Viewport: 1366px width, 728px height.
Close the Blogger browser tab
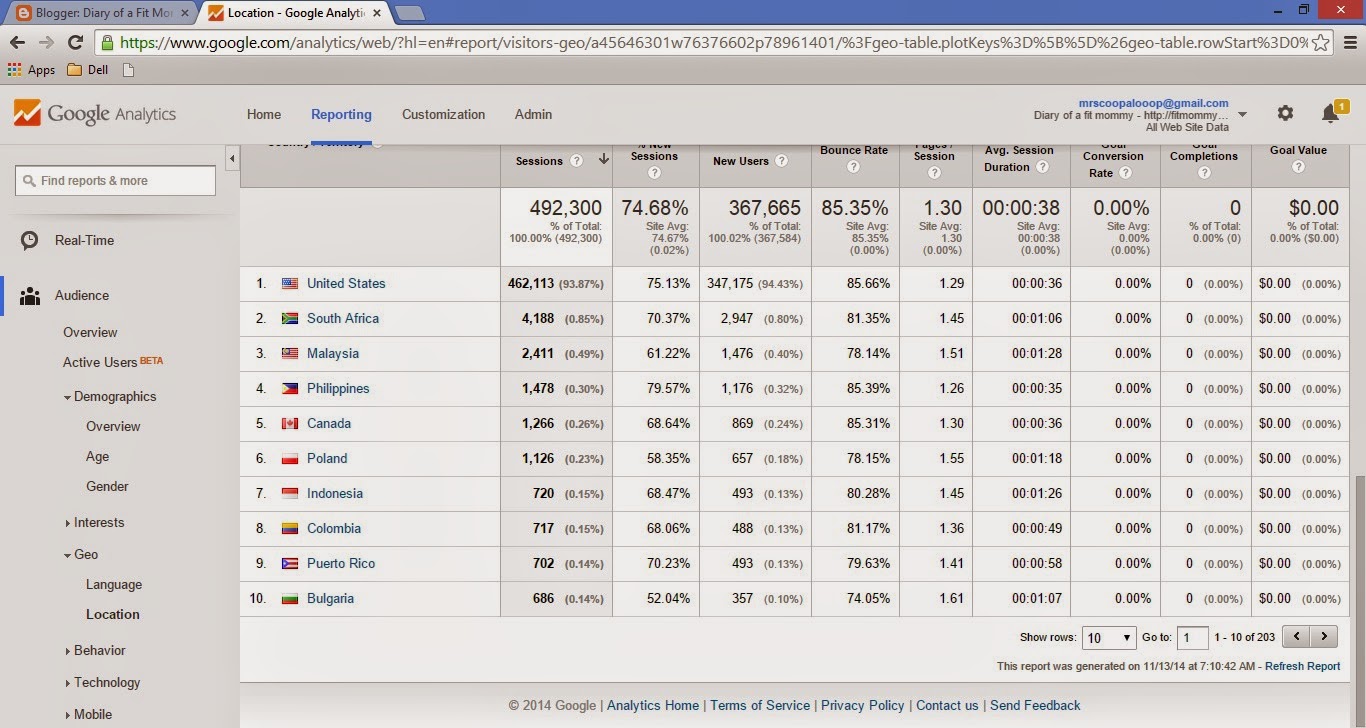[184, 13]
